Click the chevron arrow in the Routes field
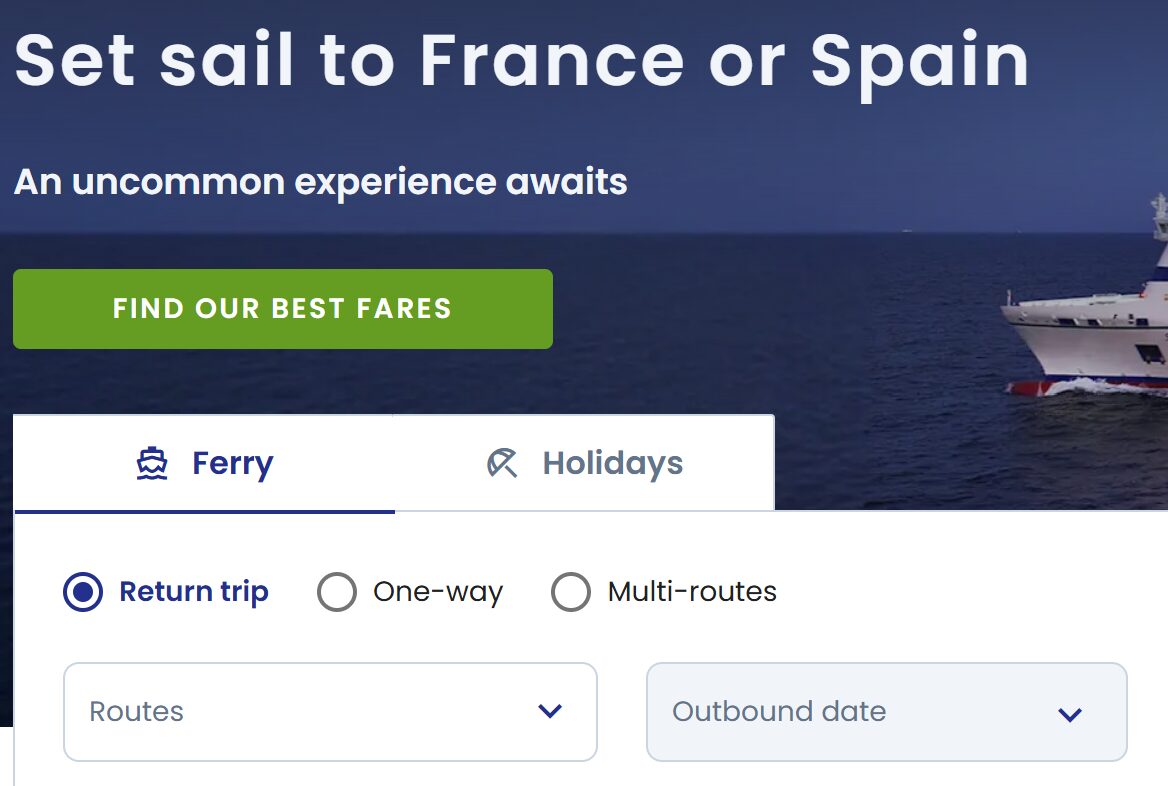1168x786 pixels. [550, 712]
